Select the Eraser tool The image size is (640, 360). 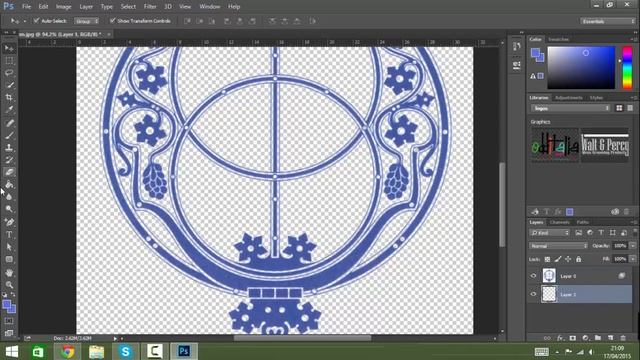tap(9, 172)
